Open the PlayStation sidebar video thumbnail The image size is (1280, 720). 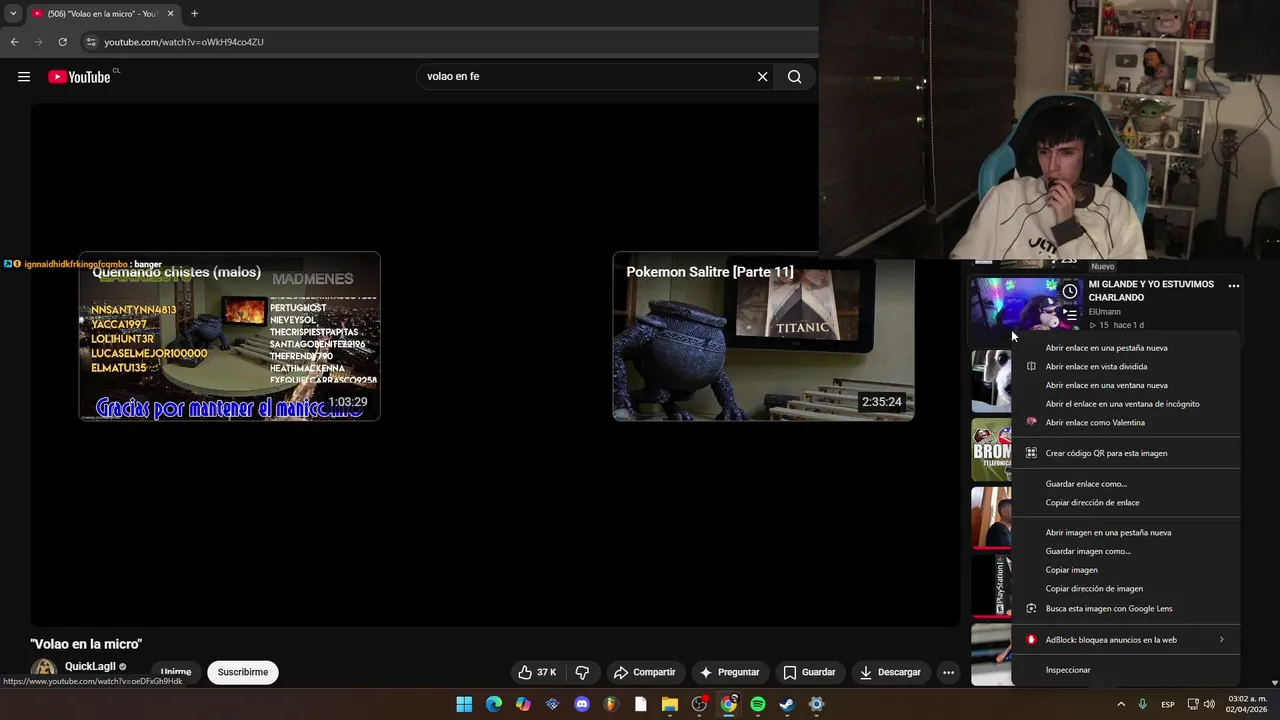tap(991, 587)
